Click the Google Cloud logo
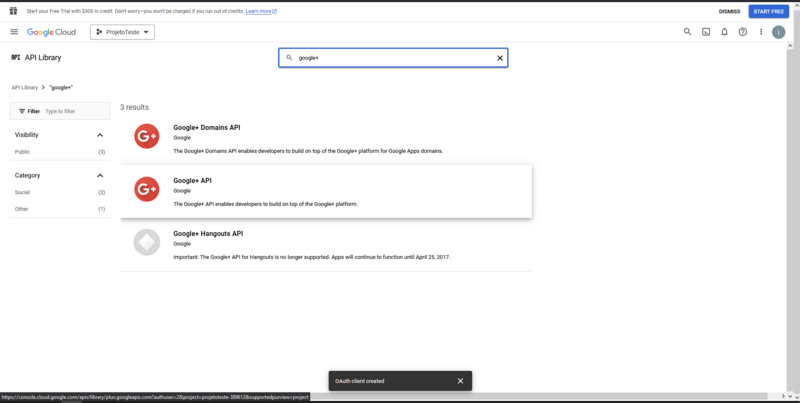The width and height of the screenshot is (800, 403). tap(51, 32)
